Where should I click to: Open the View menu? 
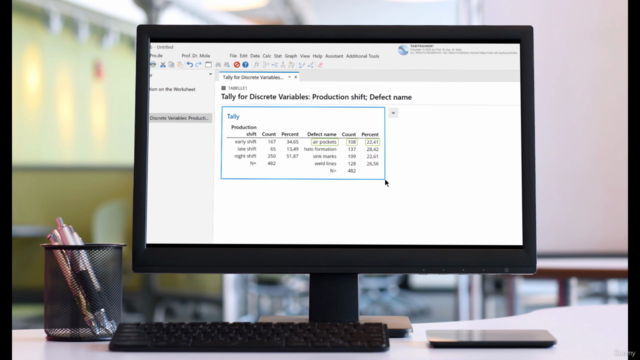(x=305, y=56)
